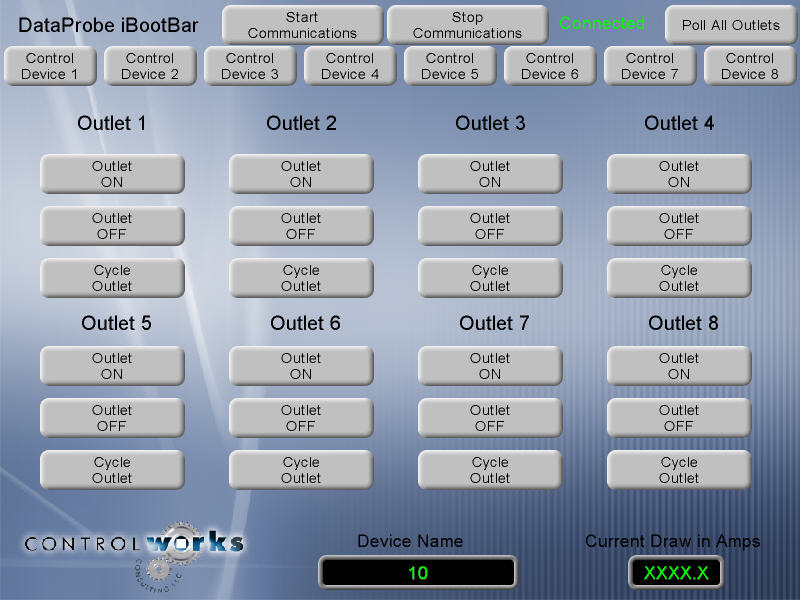The width and height of the screenshot is (800, 600).
Task: Click the Outlet 8 heading
Action: point(683,323)
